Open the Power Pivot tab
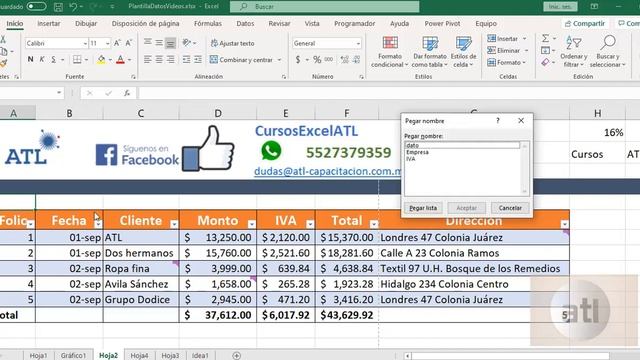The image size is (640, 360). [x=442, y=24]
